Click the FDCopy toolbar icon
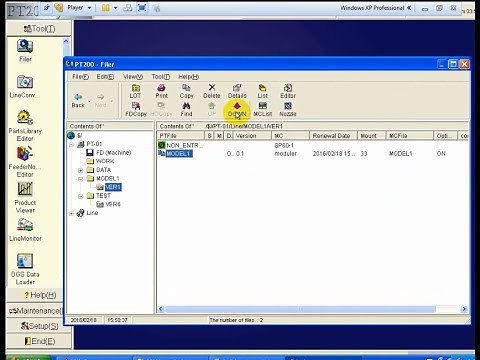Screen dimensions: 480x360 (136, 109)
